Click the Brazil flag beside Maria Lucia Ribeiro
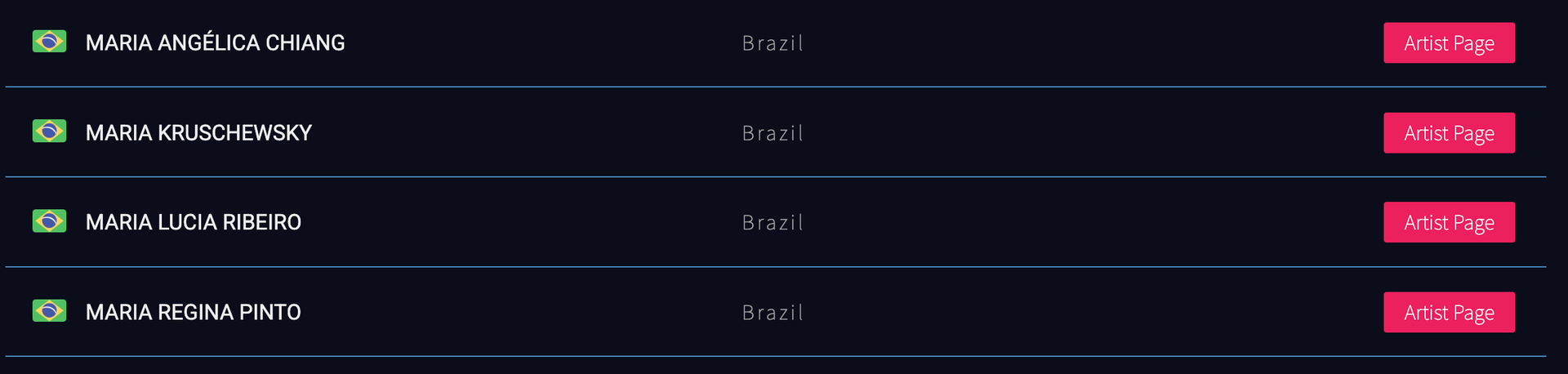The image size is (1568, 374). [x=49, y=220]
